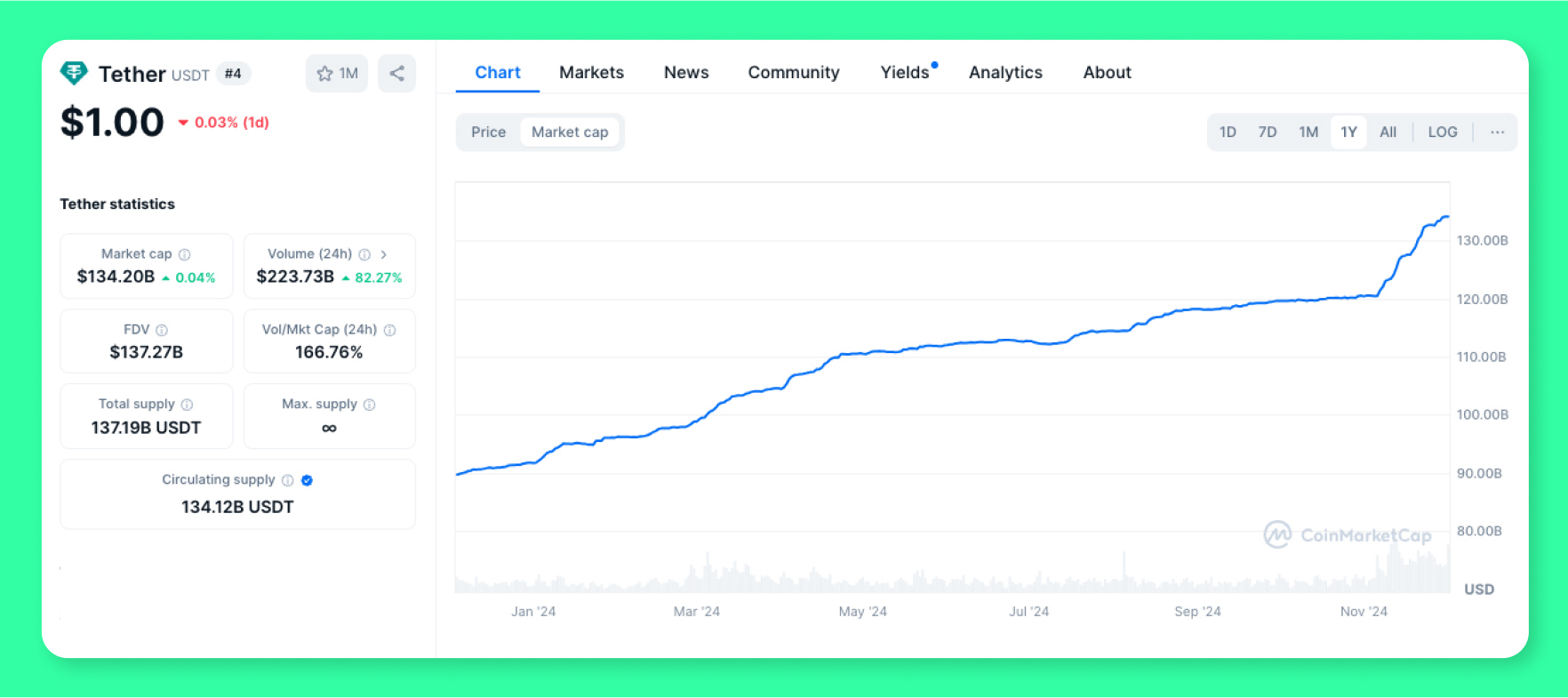
Task: Click the 130.00B y-axis label
Action: [1482, 240]
